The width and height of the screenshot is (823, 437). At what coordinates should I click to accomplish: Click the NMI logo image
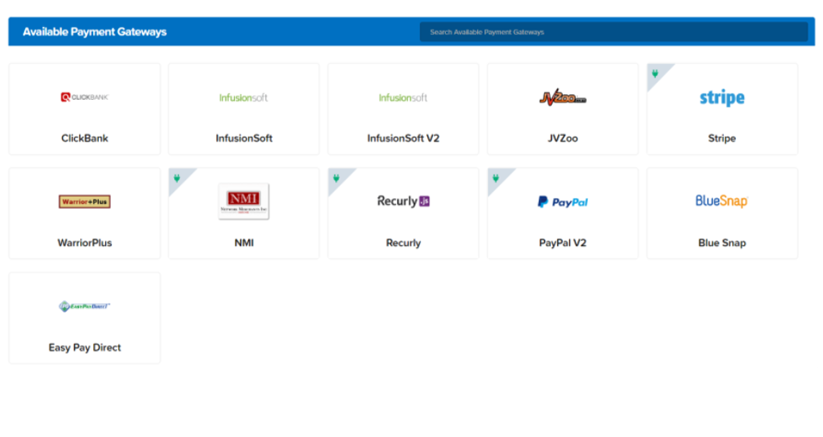[x=244, y=201]
